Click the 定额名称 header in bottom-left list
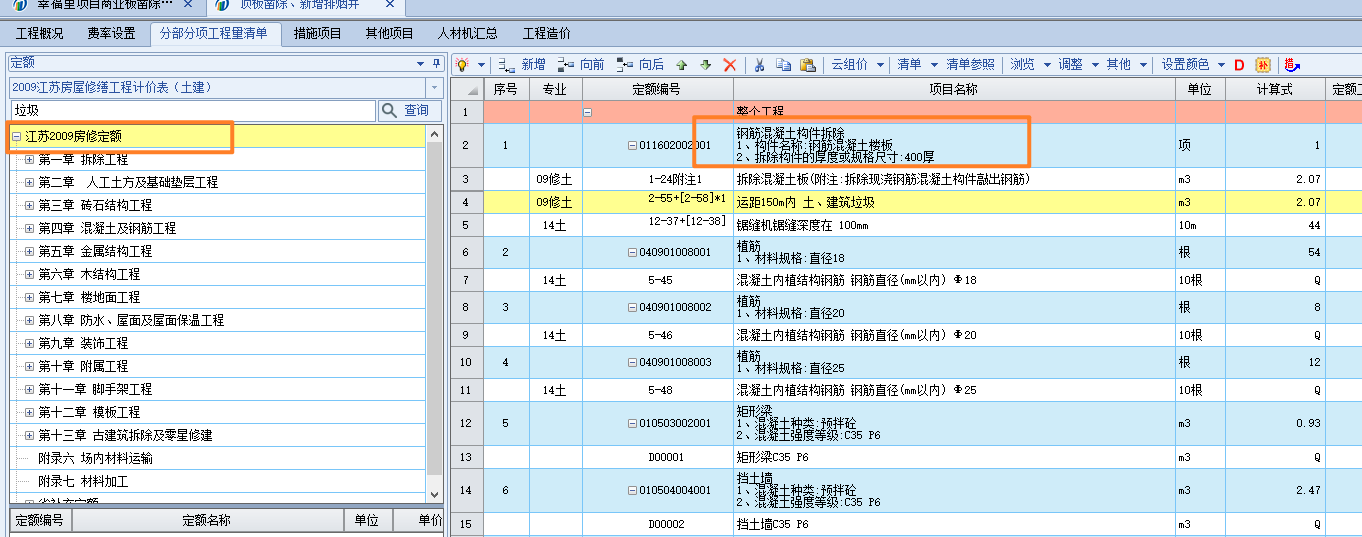The width and height of the screenshot is (1362, 537). (x=206, y=520)
